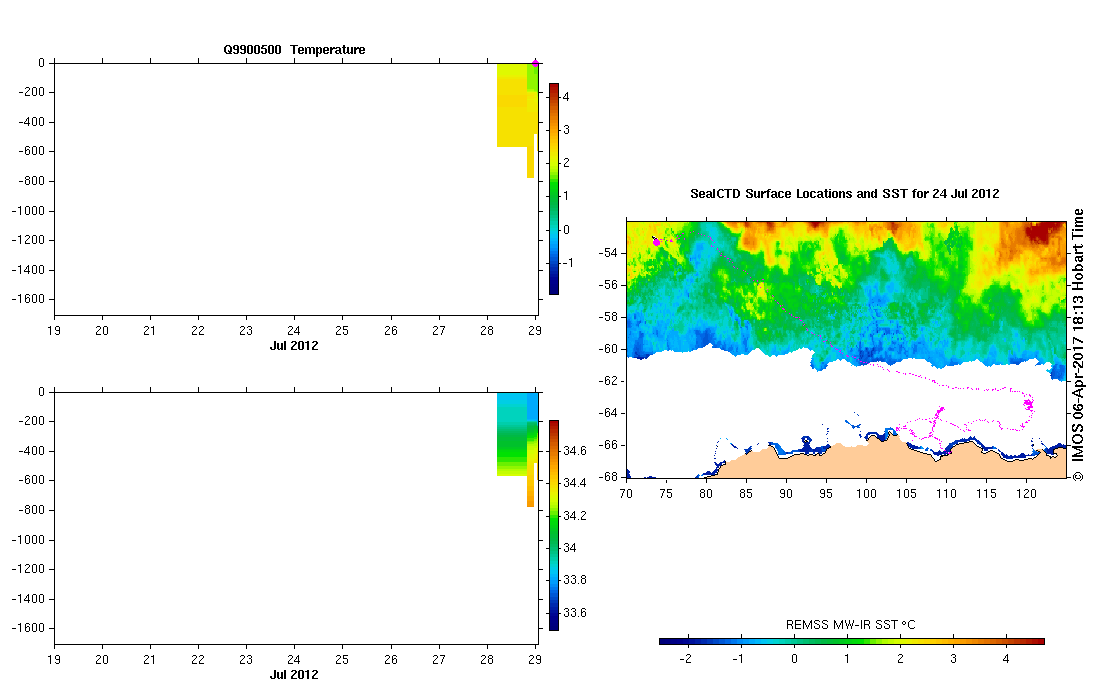Screen dimensions: 1099x700
Task: Click the -60 latitude label on the map
Action: click(x=610, y=349)
